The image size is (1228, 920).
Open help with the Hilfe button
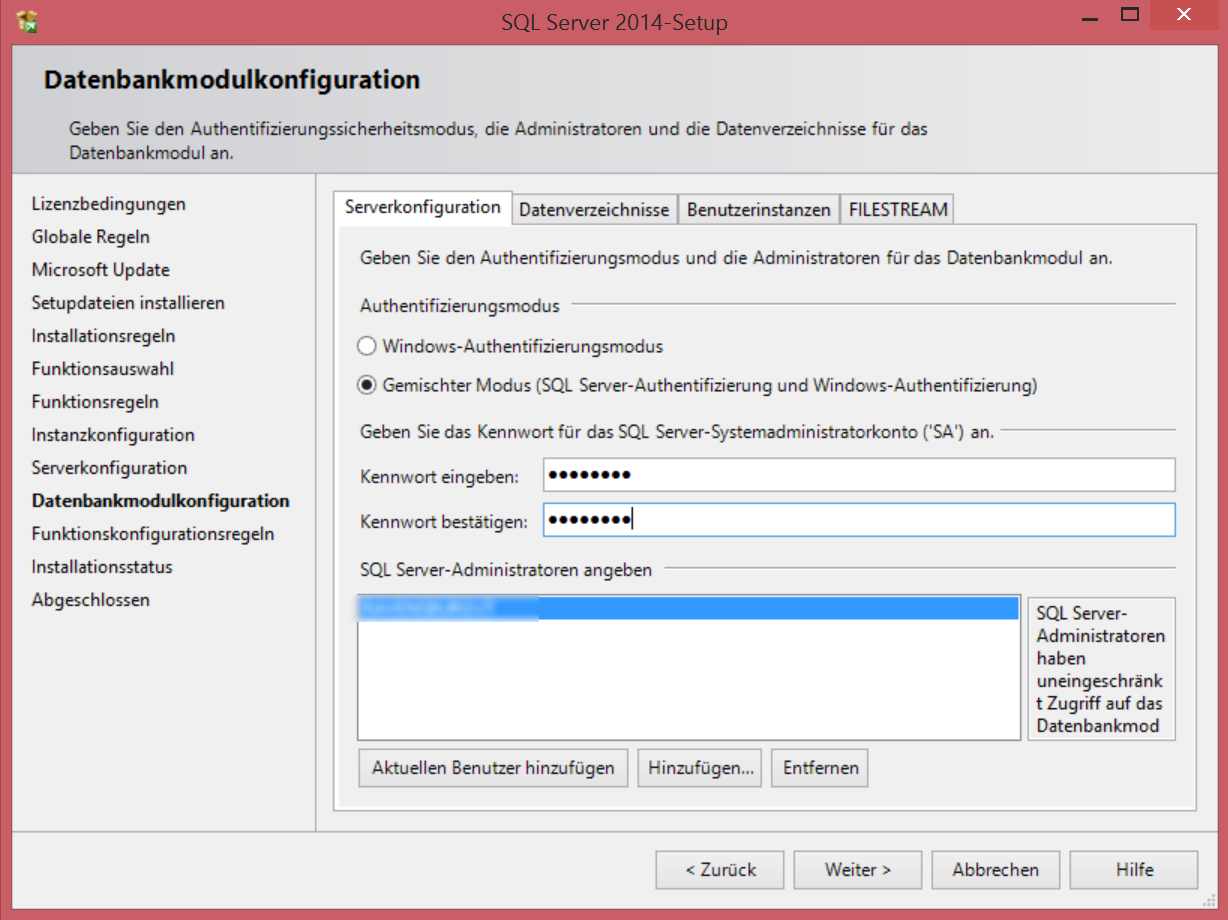[x=1134, y=870]
